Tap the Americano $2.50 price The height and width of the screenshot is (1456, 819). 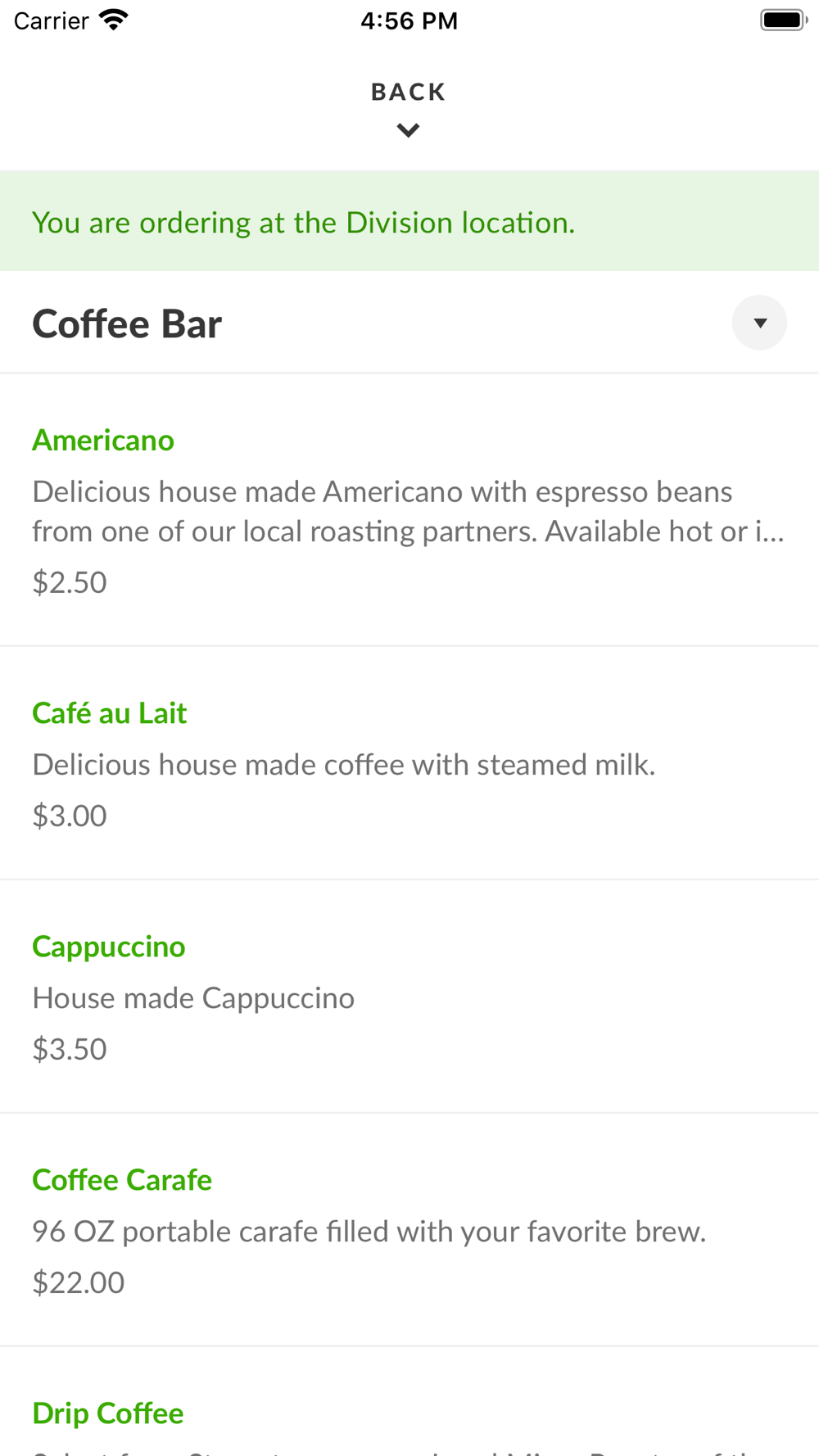pos(70,582)
